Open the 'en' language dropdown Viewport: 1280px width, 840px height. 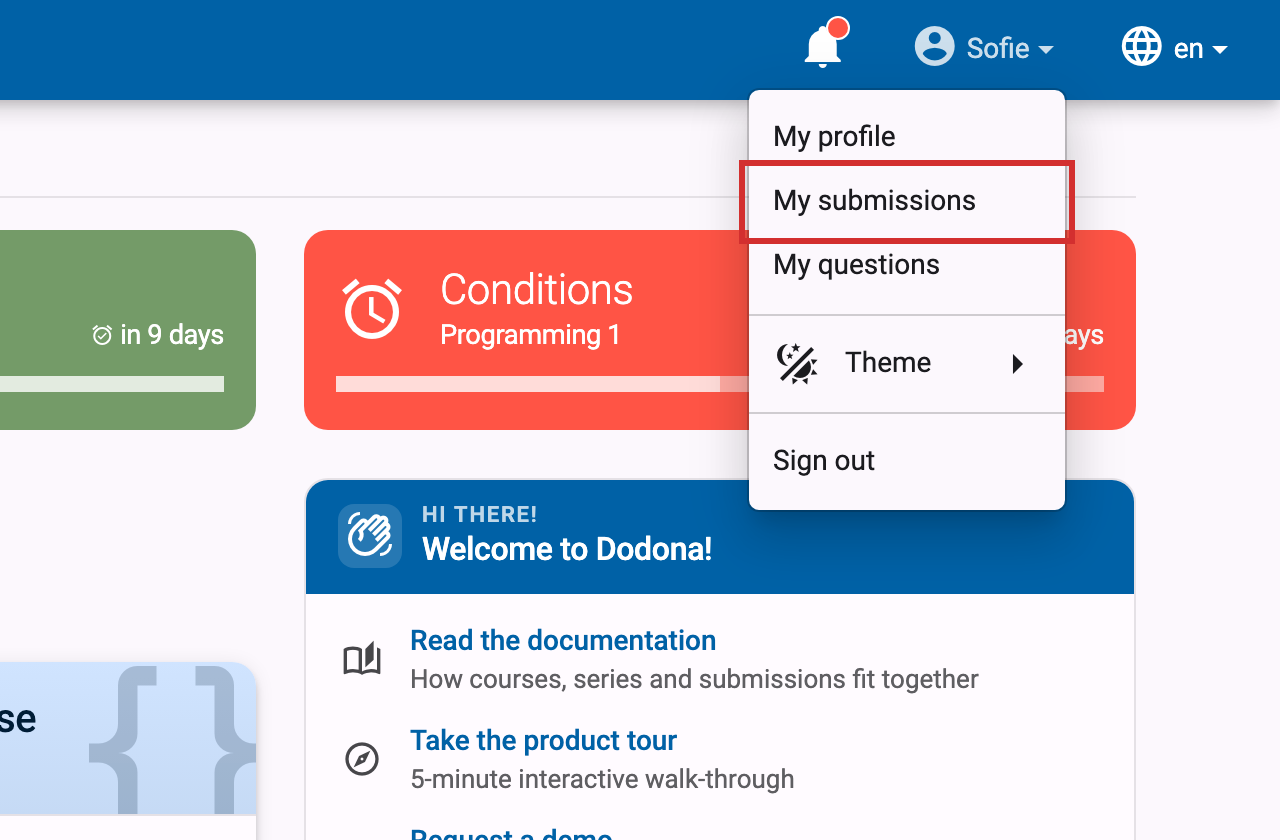1175,47
